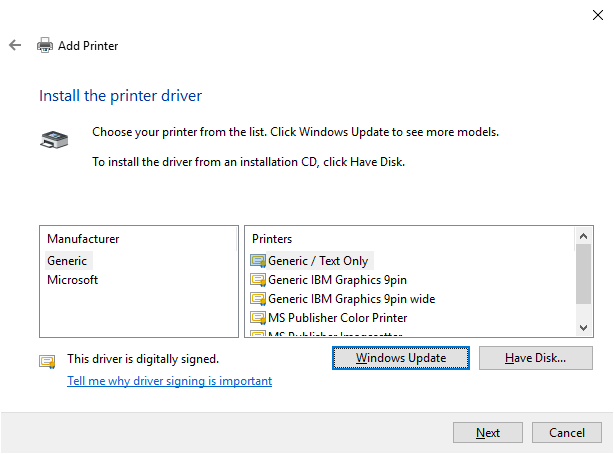
Task: Click the digitally signed certificate icon
Action: [x=47, y=361]
